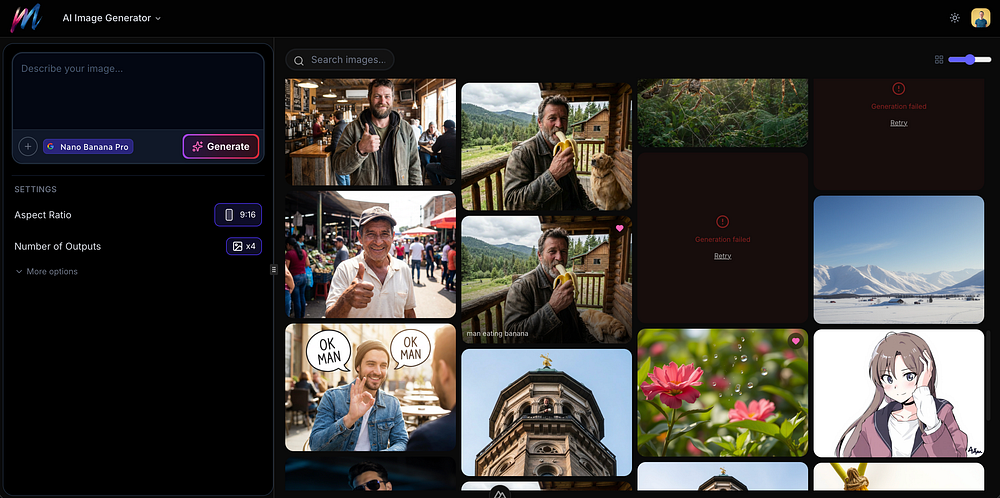The width and height of the screenshot is (1000, 498).
Task: Open the user profile avatar
Action: coord(980,18)
